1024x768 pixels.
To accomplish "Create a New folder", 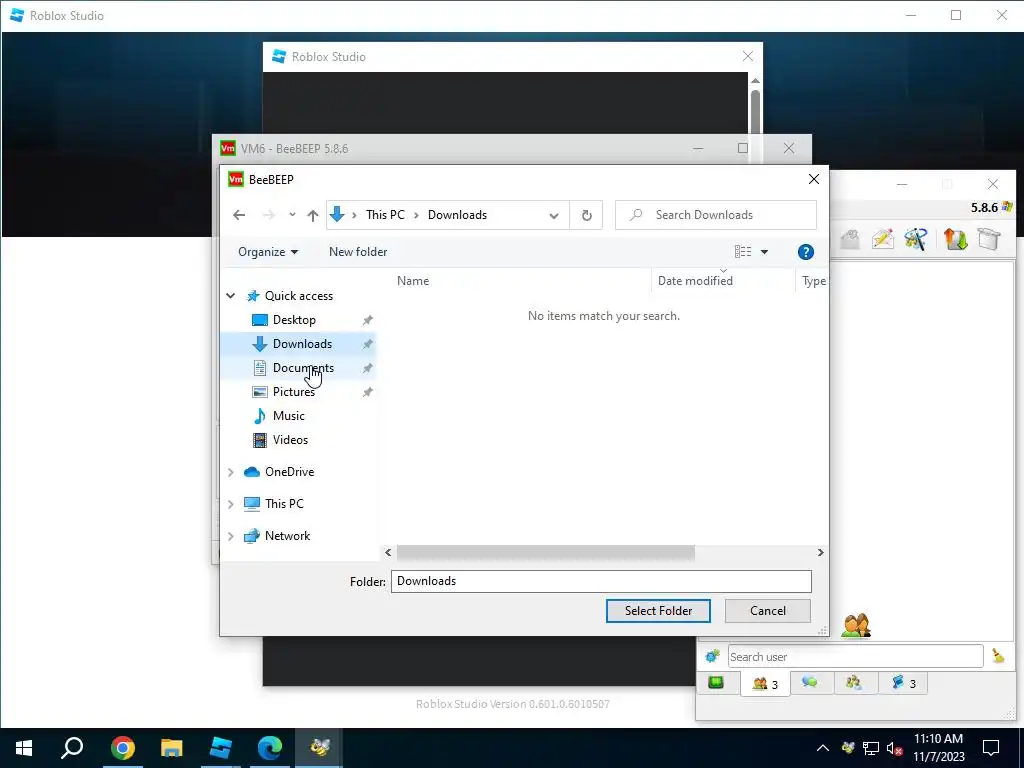I will [358, 252].
